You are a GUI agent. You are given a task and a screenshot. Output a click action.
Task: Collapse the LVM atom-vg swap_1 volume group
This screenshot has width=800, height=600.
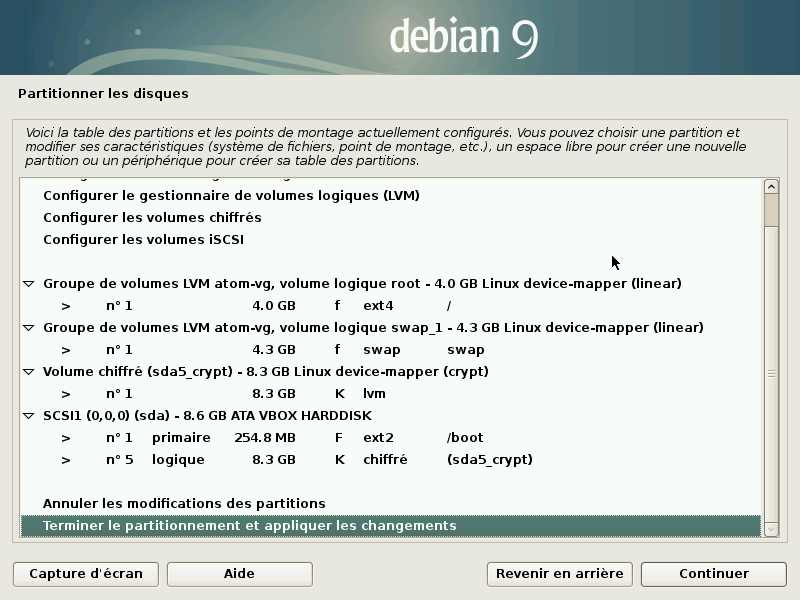(x=28, y=327)
